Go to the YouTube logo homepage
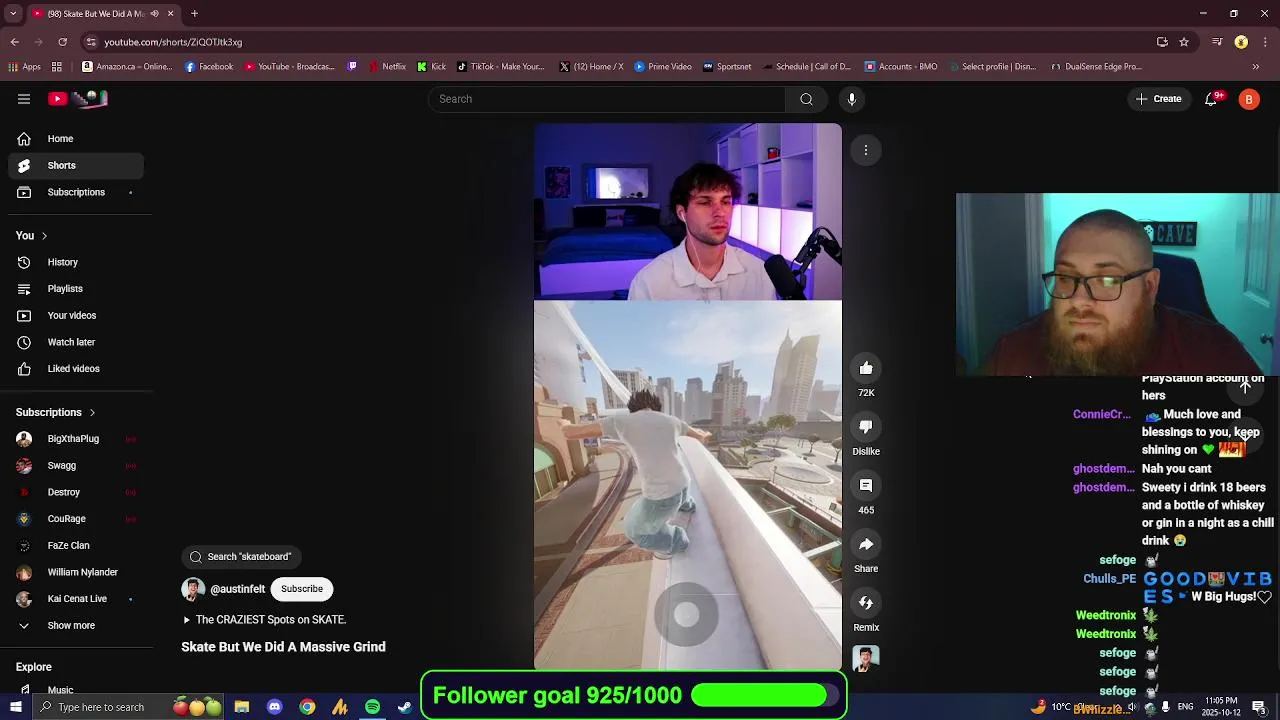 pyautogui.click(x=78, y=99)
